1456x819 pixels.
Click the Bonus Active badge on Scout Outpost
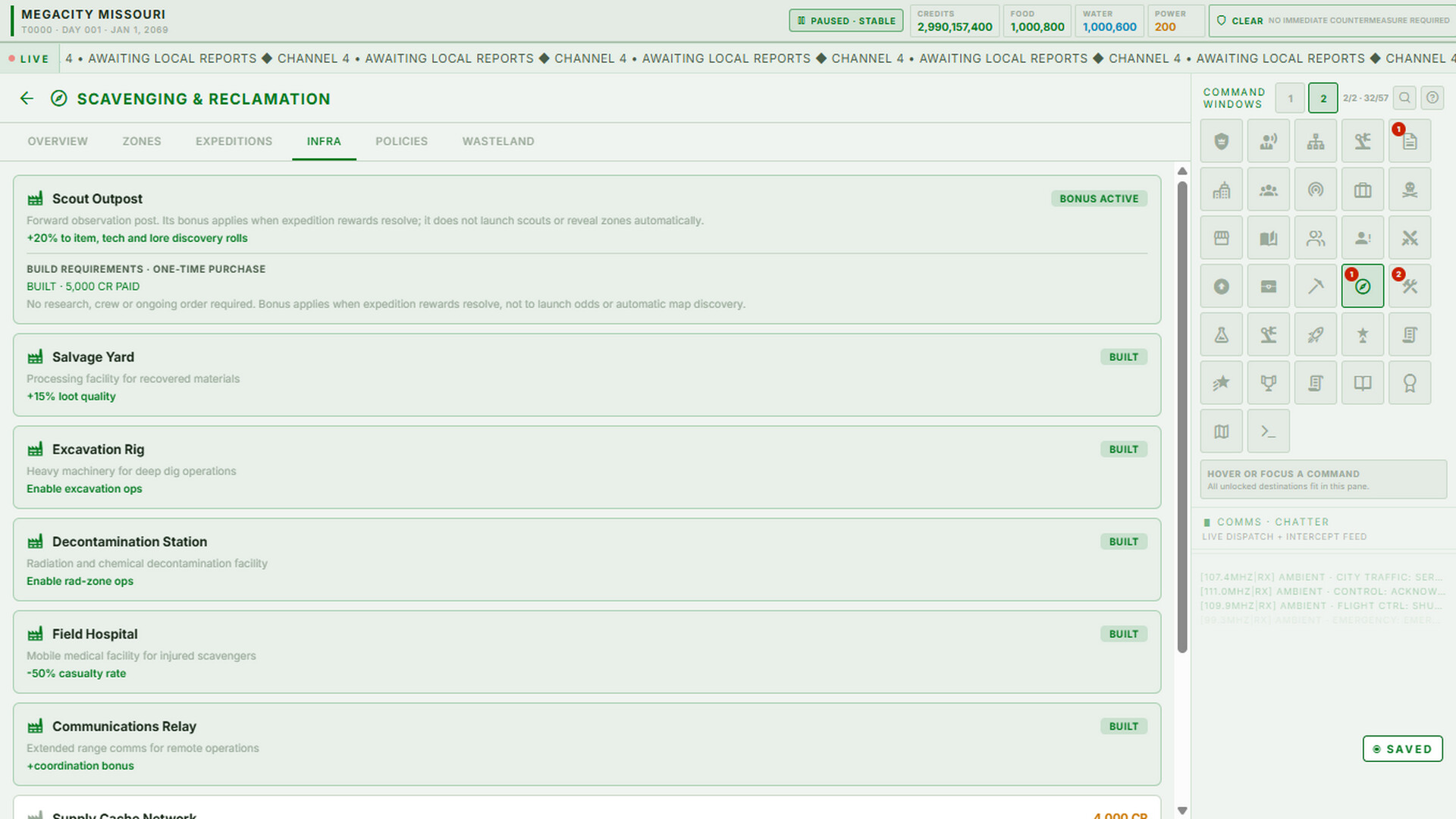point(1099,199)
